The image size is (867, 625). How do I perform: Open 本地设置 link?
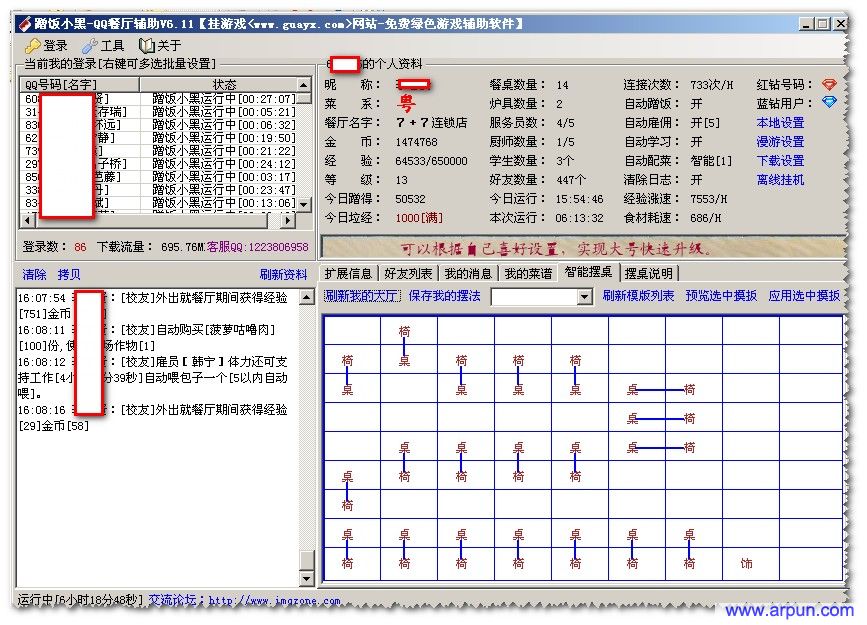[x=780, y=123]
